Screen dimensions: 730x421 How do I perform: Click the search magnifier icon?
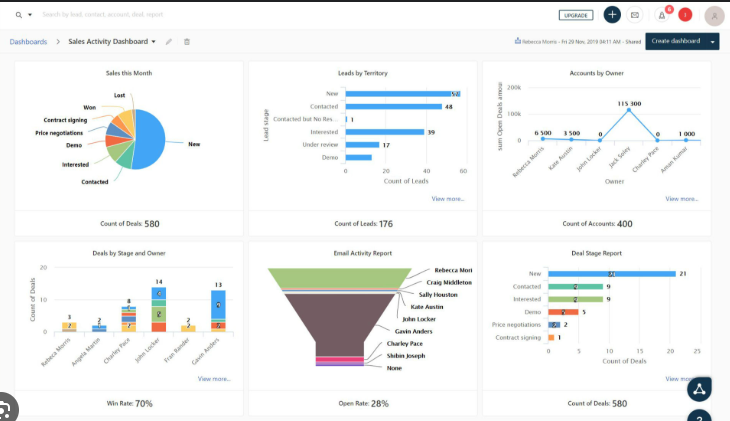[x=18, y=15]
